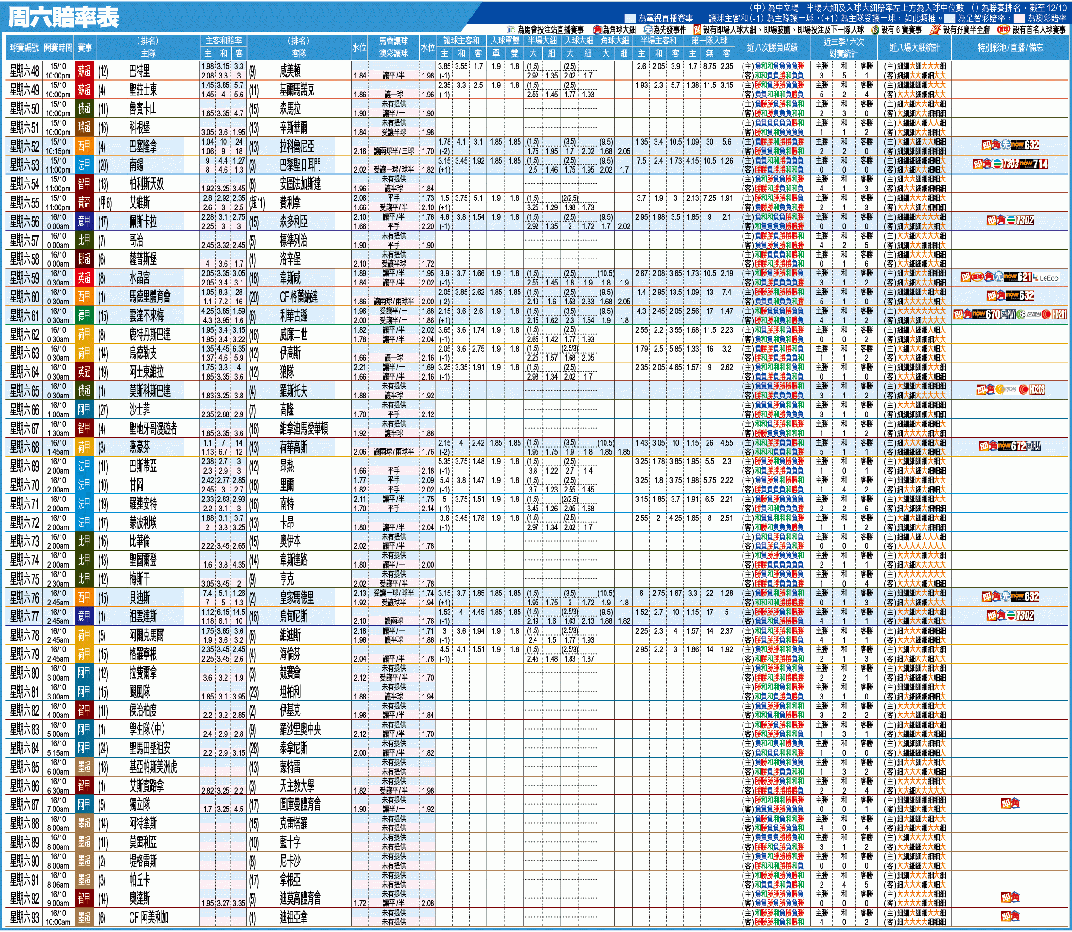Click away team 費利摩
Viewport: 1072px width, 932px height.
point(290,202)
